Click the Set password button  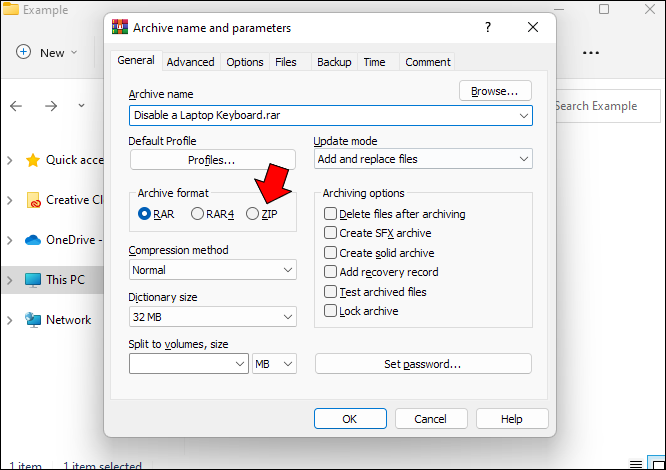click(423, 364)
